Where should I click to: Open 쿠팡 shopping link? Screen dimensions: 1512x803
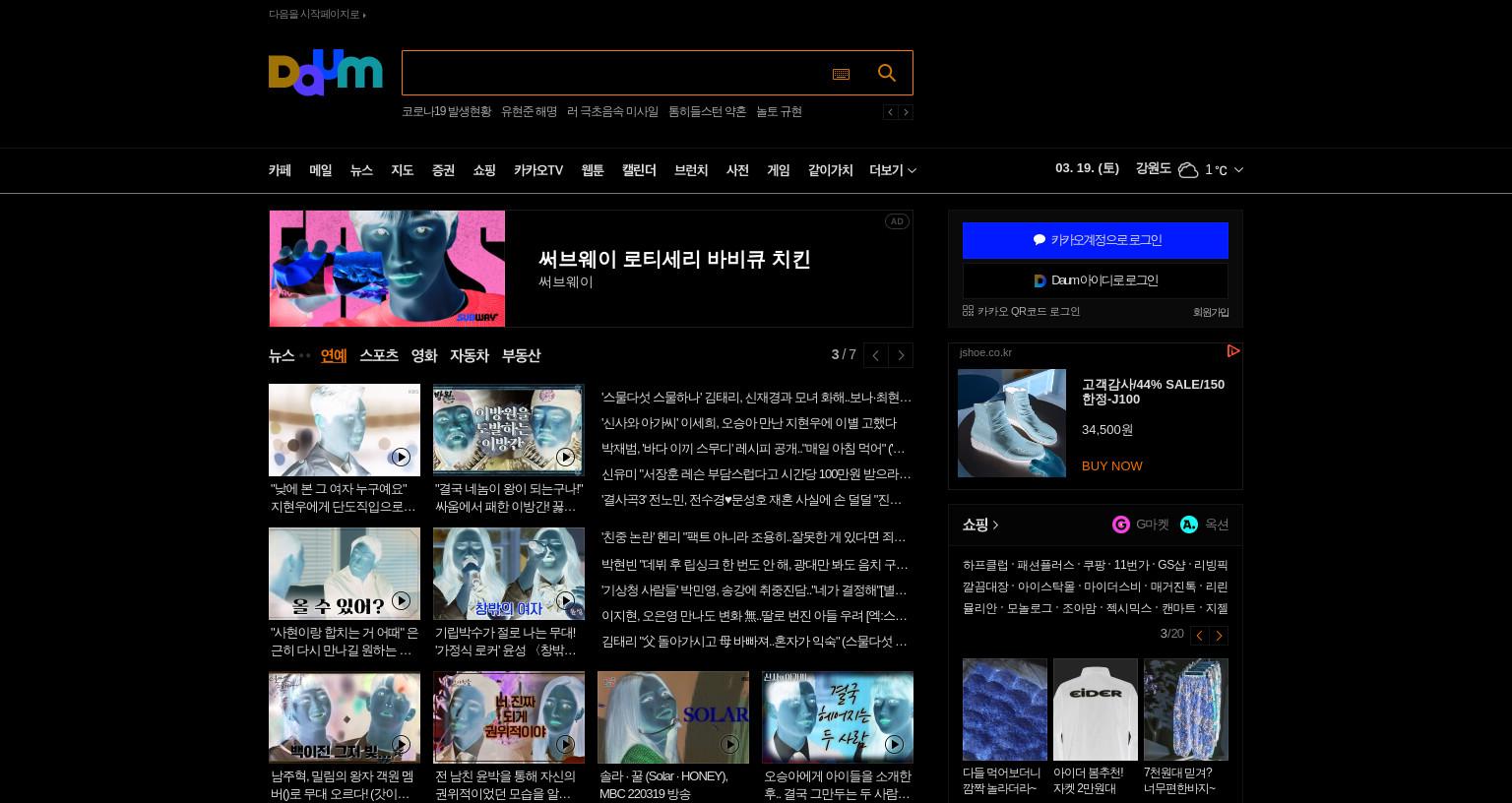point(1094,565)
